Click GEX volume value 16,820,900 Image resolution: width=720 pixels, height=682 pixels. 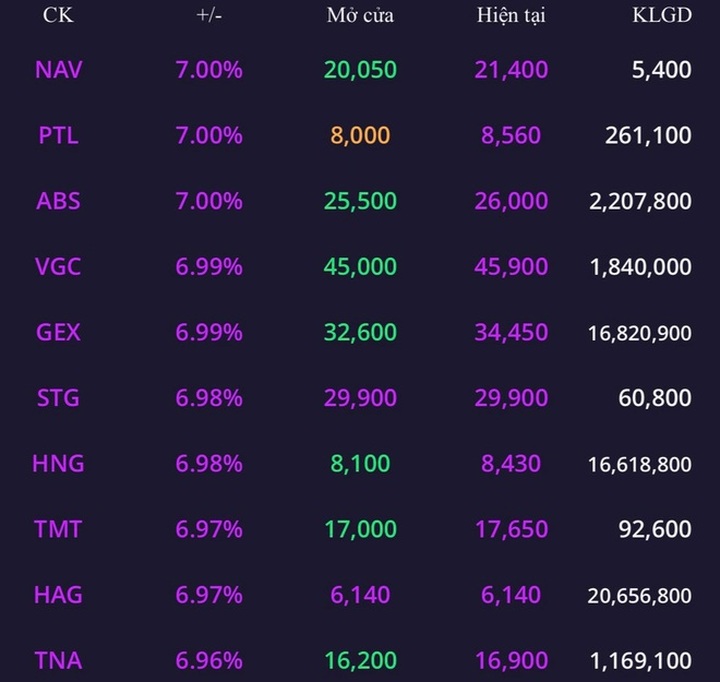639,332
